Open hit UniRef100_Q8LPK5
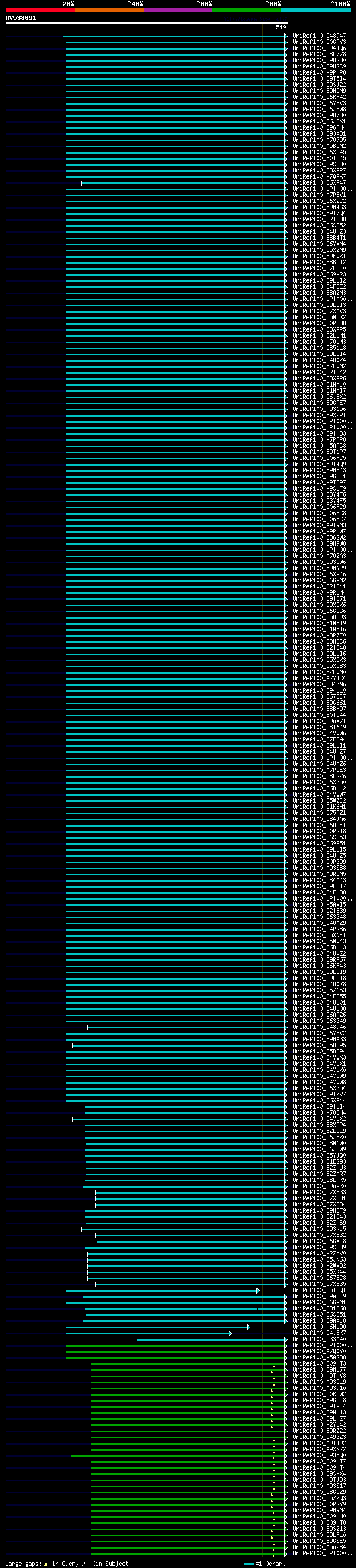356x1568 pixels. (319, 1180)
